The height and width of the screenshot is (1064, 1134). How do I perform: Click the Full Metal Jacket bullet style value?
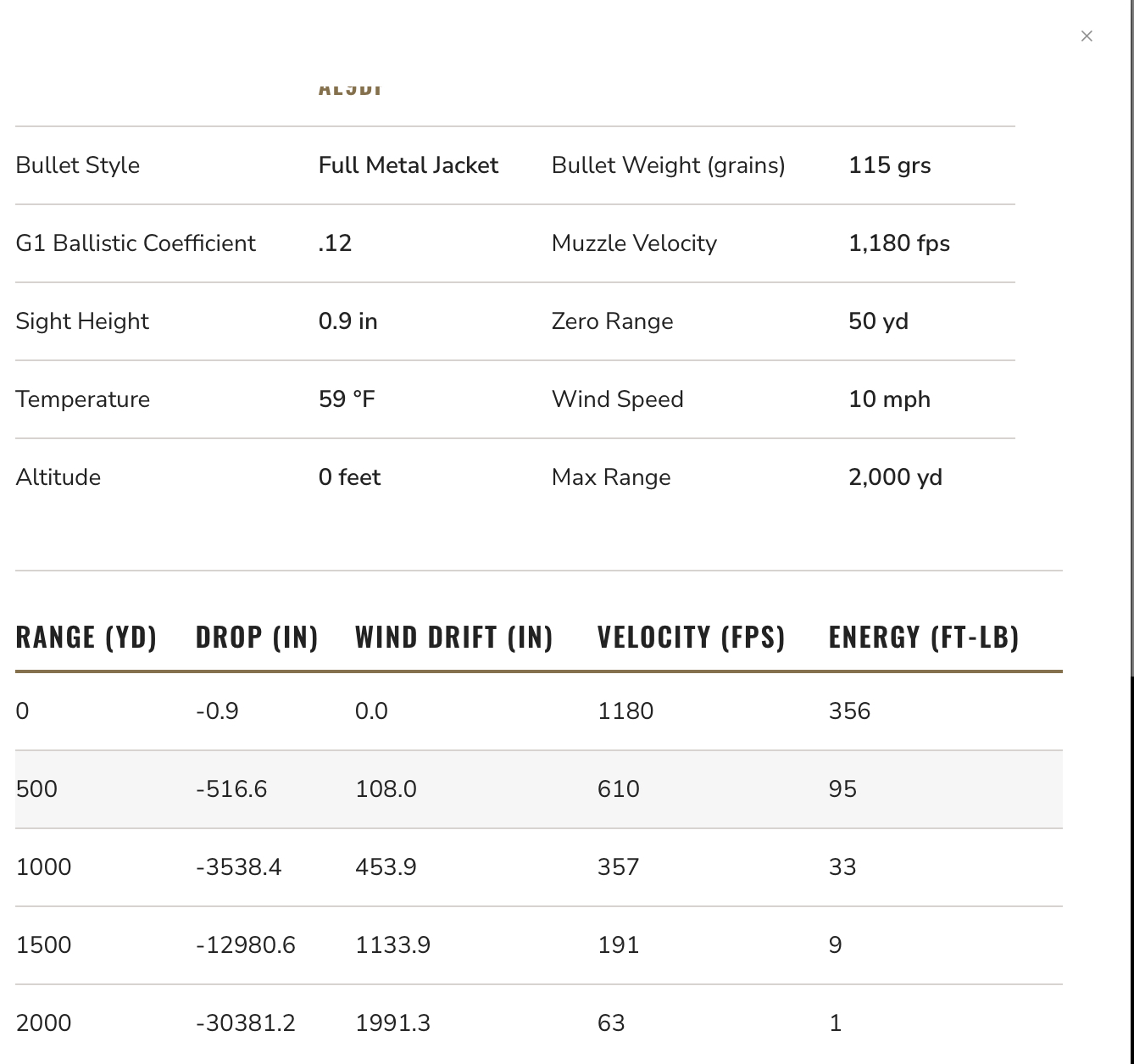point(409,165)
